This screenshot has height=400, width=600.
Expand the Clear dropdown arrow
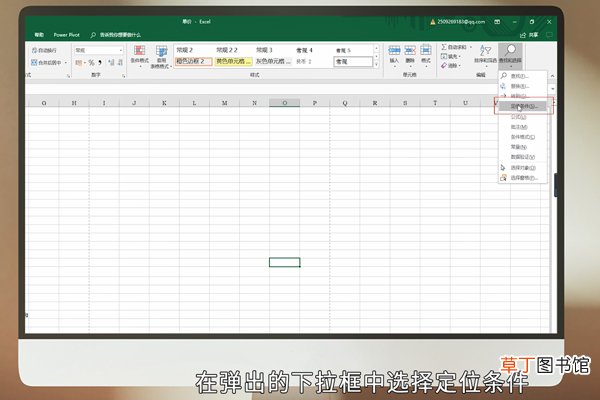point(460,65)
